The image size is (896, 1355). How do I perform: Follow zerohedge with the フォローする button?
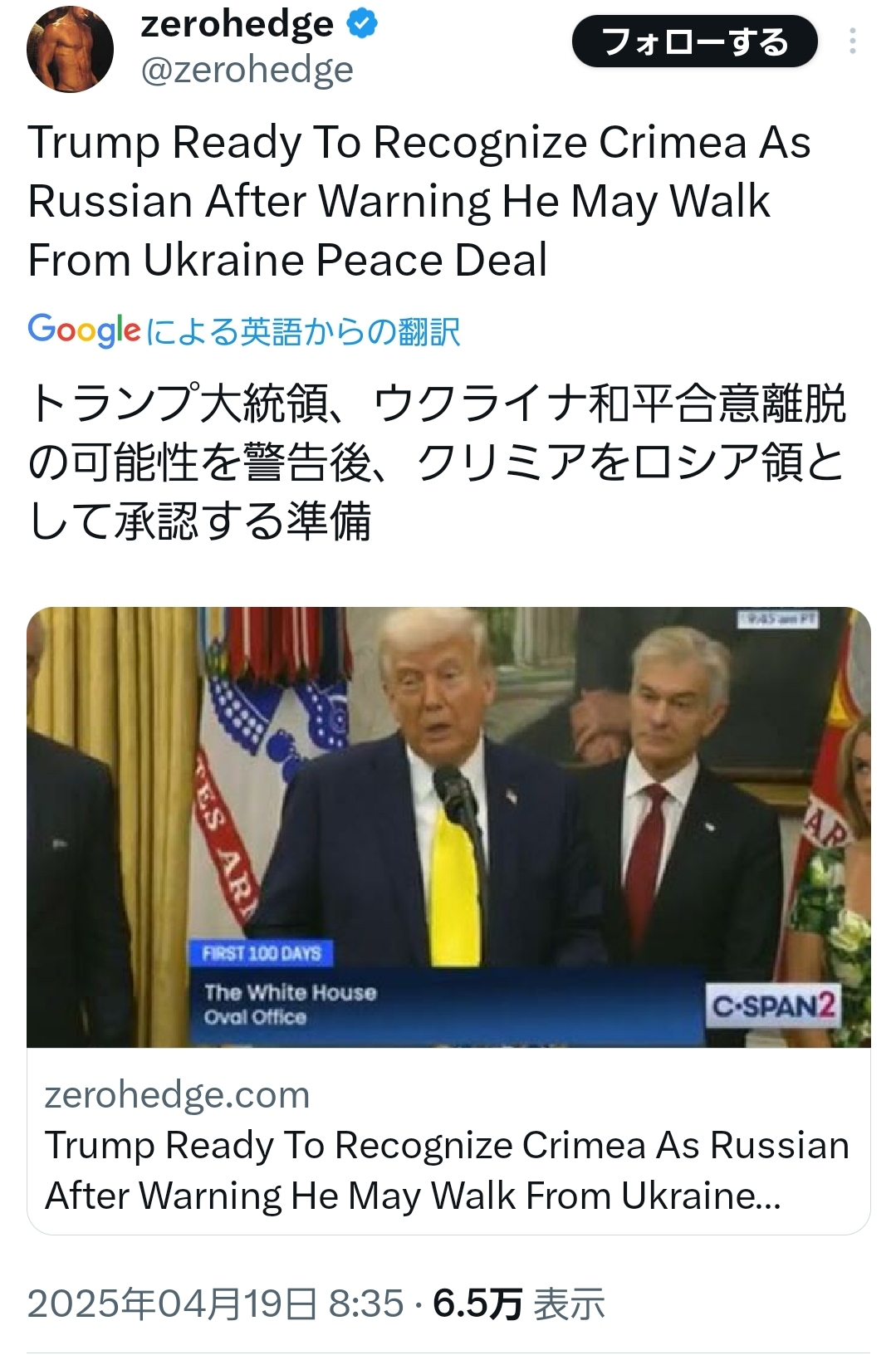click(695, 42)
